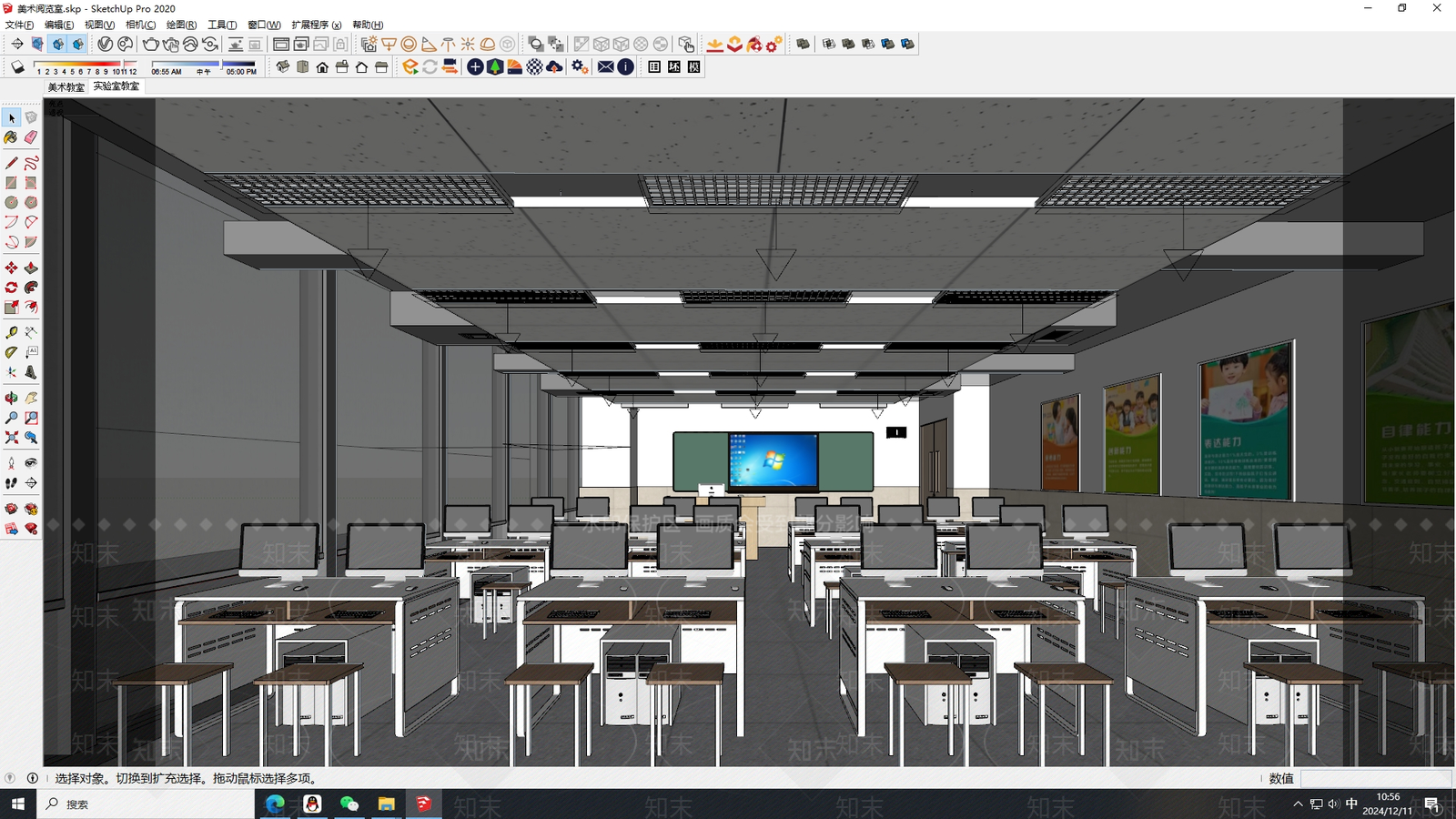
Task: Select the arrow Select tool
Action: click(x=11, y=117)
